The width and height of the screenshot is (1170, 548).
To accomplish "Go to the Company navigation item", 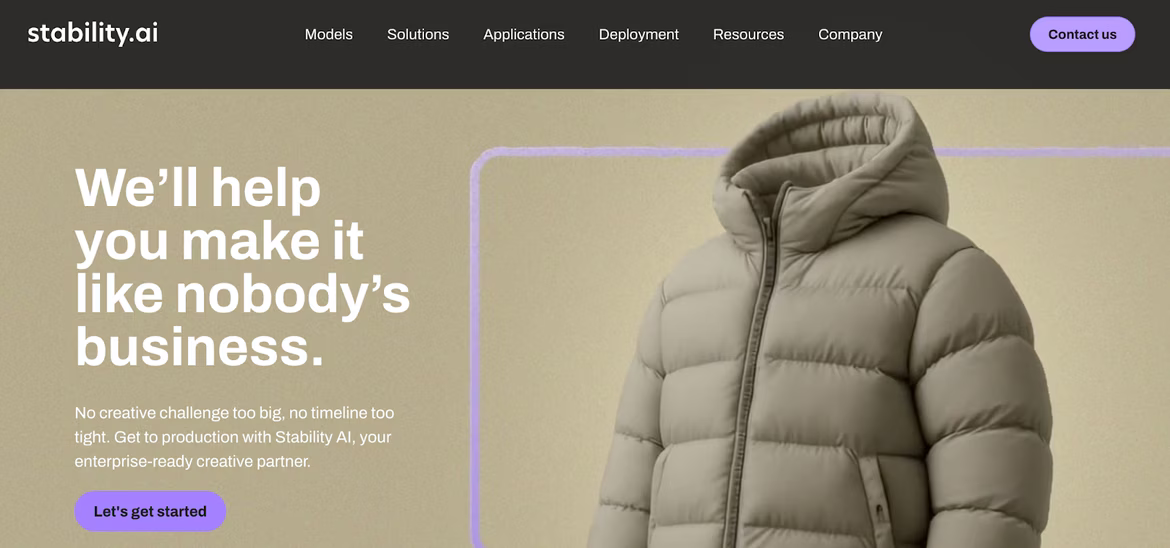I will click(x=850, y=34).
